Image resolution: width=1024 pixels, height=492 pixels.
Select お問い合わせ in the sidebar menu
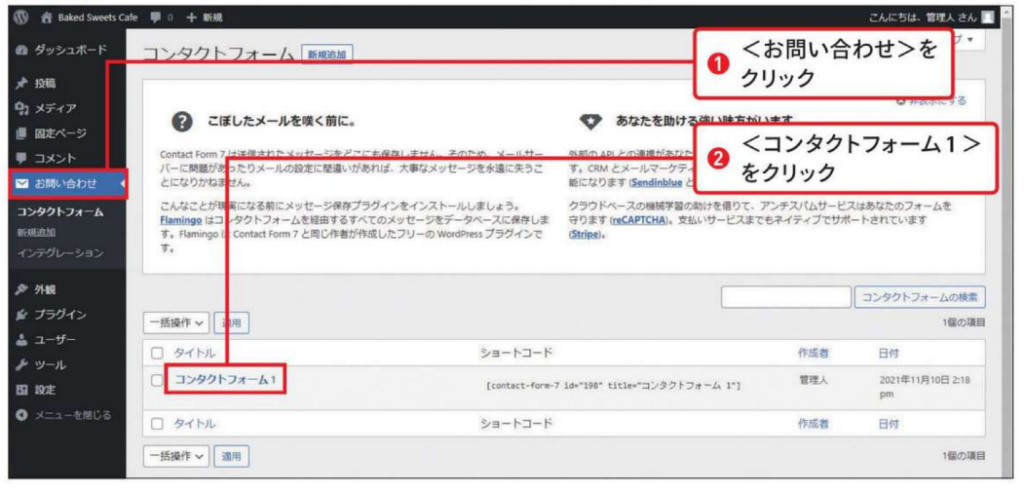(66, 183)
